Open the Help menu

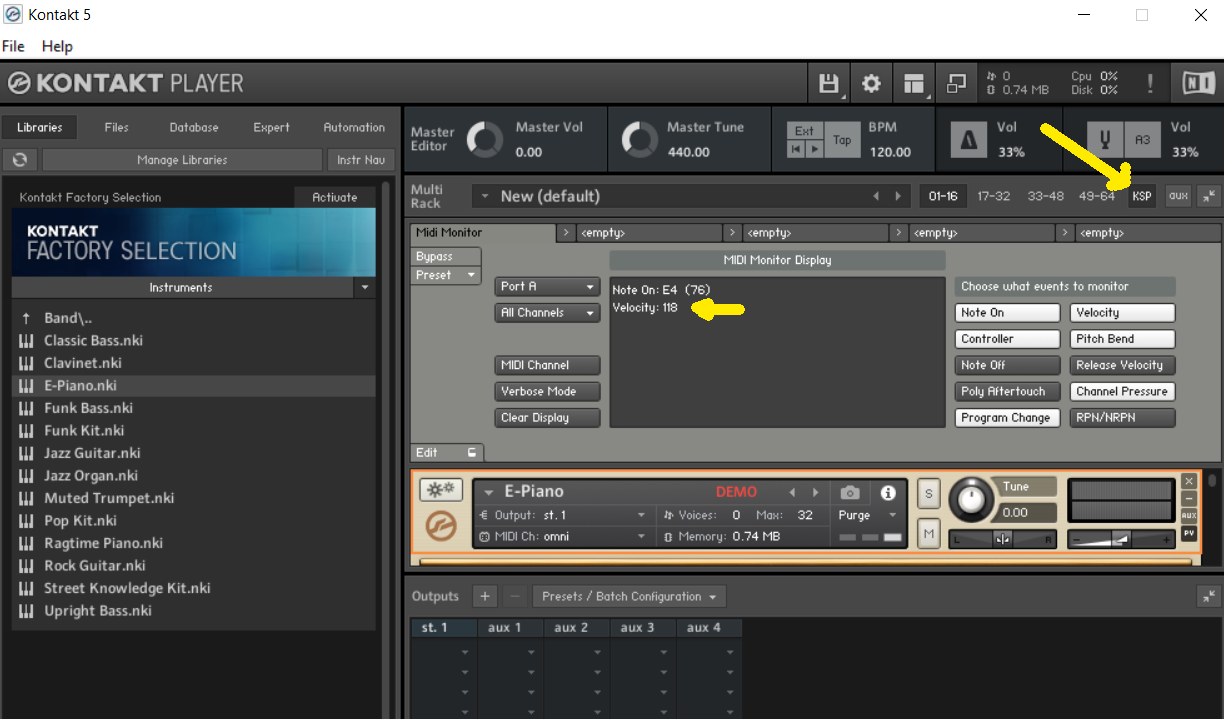coord(57,46)
